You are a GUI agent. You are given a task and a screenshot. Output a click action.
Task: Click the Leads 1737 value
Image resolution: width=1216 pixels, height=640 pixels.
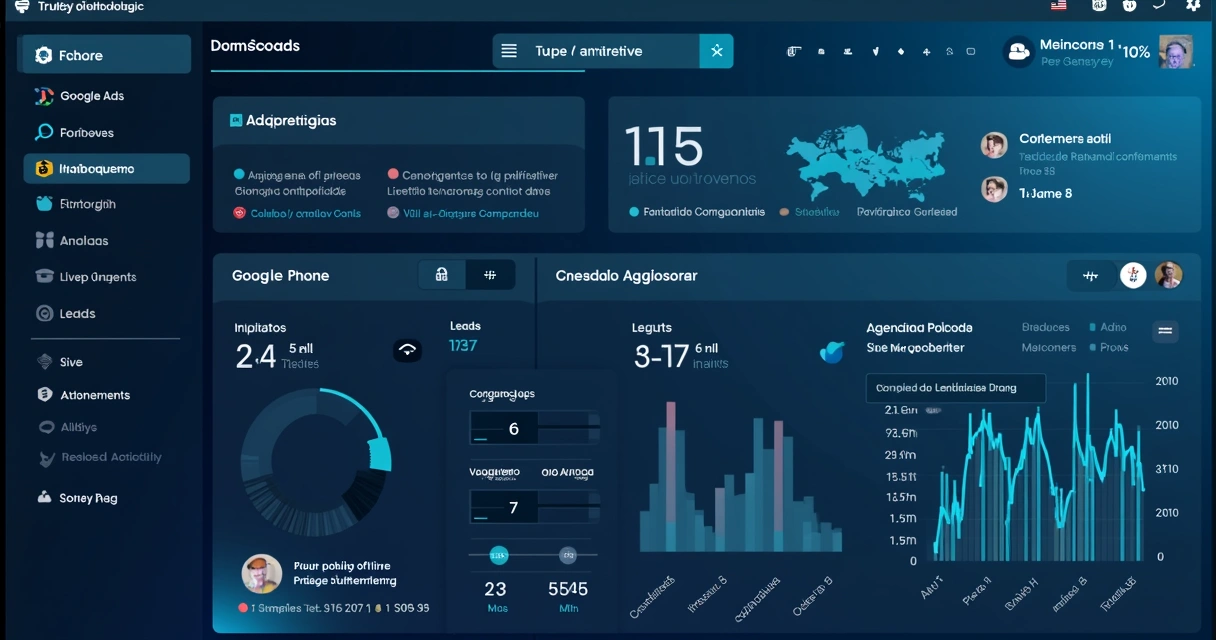coord(463,345)
